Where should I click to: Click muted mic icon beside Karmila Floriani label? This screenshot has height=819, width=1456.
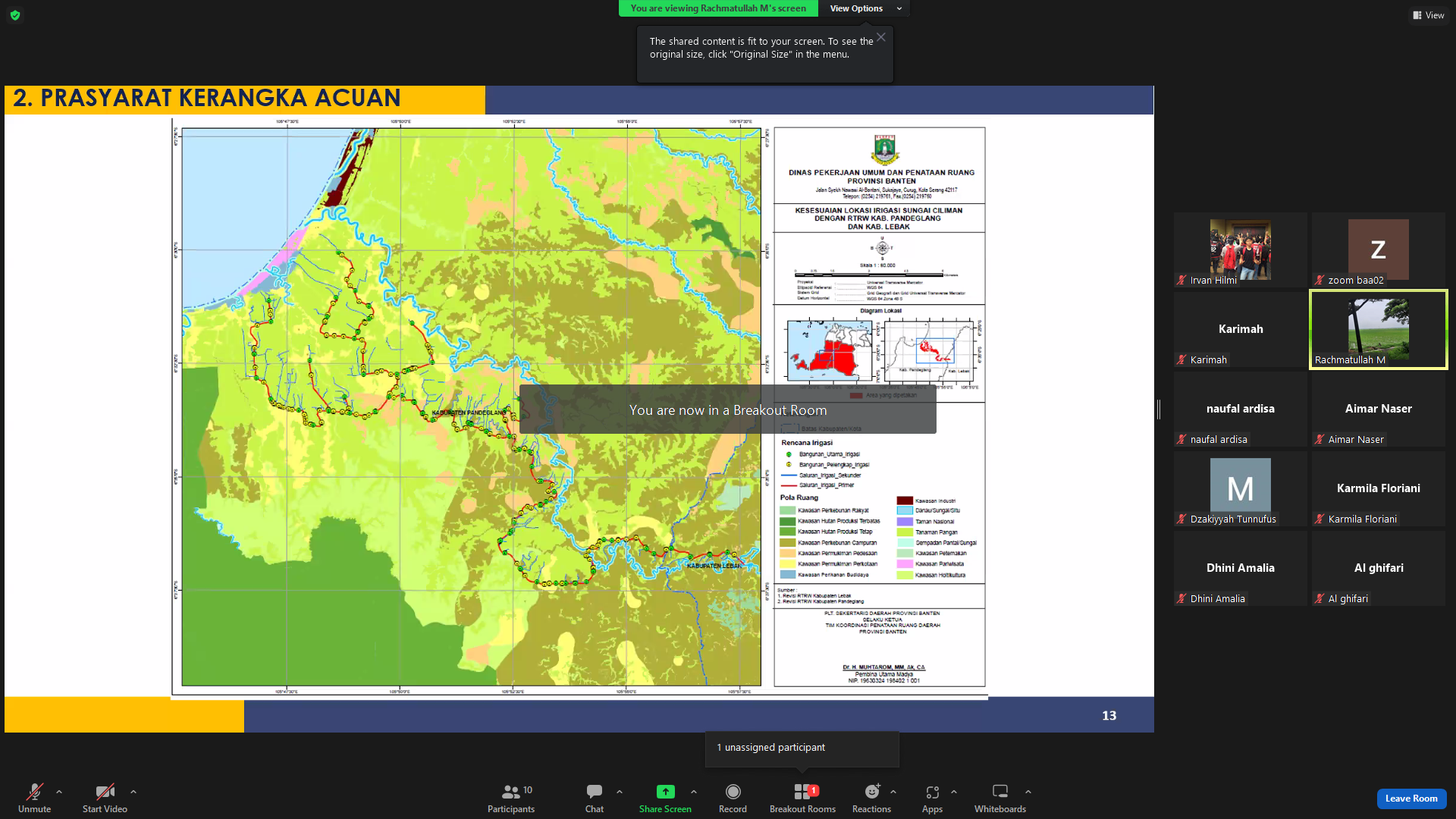point(1319,519)
